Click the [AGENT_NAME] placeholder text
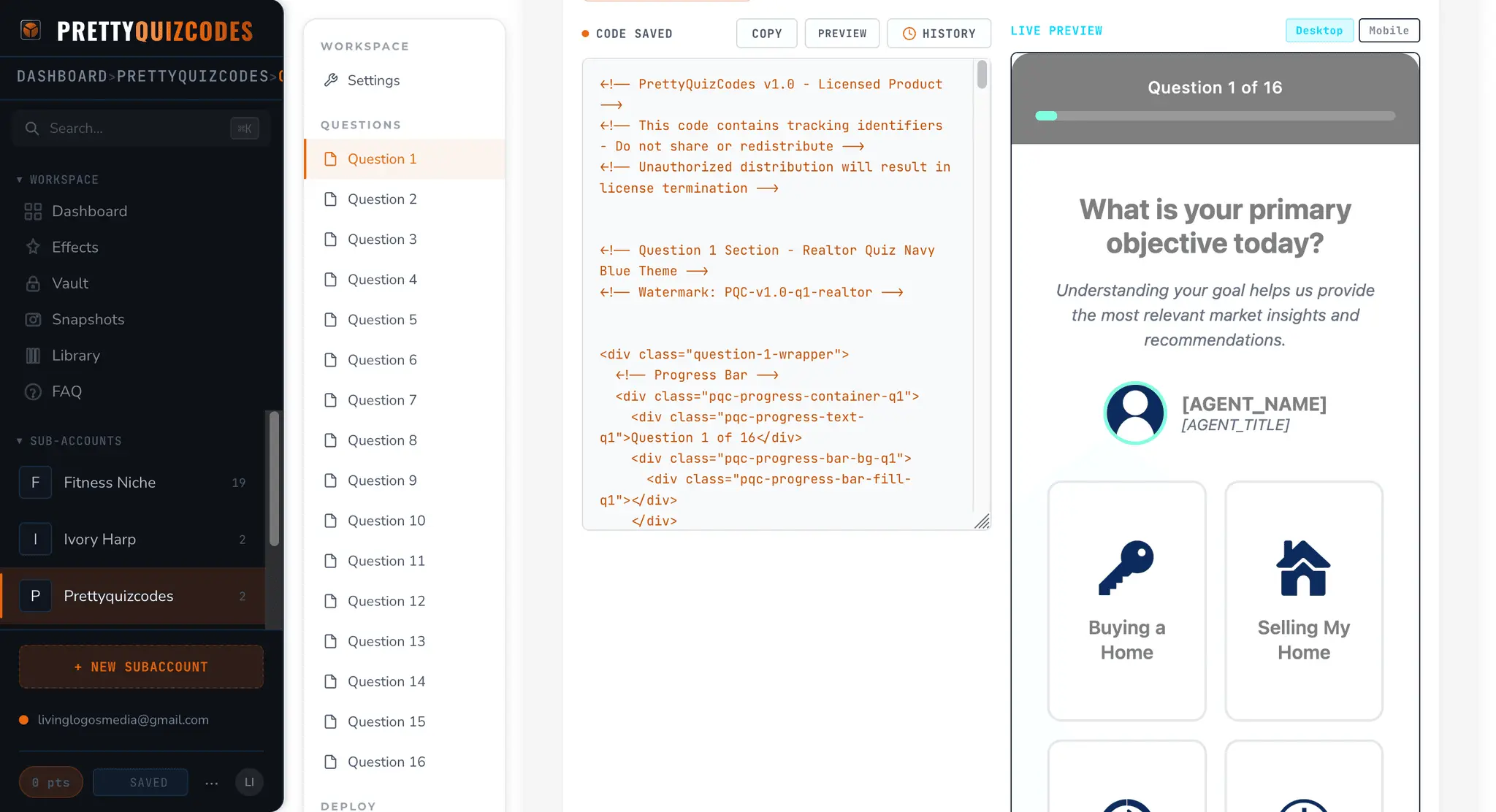This screenshot has height=812, width=1496. (x=1253, y=404)
